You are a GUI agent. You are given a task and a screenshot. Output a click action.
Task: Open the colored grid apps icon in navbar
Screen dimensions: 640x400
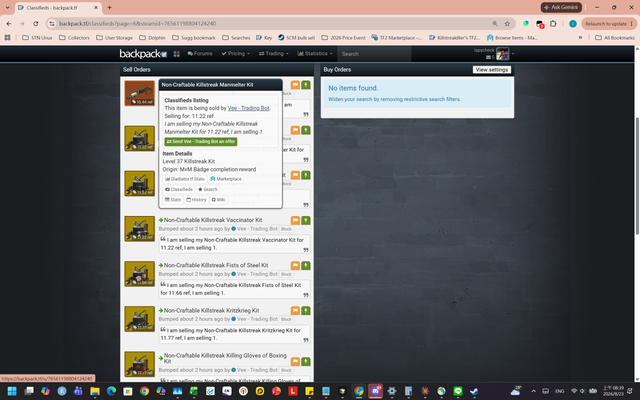click(x=177, y=54)
